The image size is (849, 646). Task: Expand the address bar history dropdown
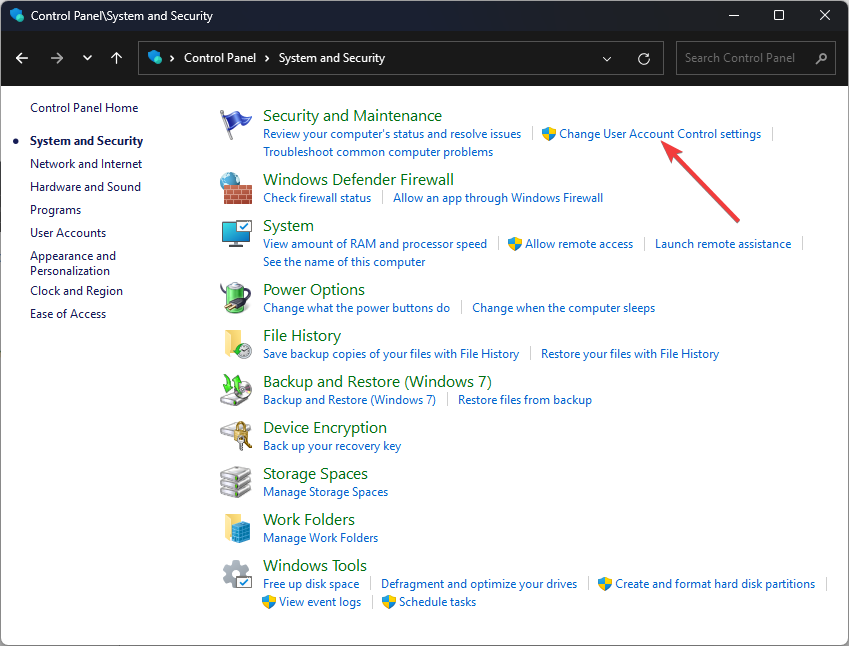point(607,58)
